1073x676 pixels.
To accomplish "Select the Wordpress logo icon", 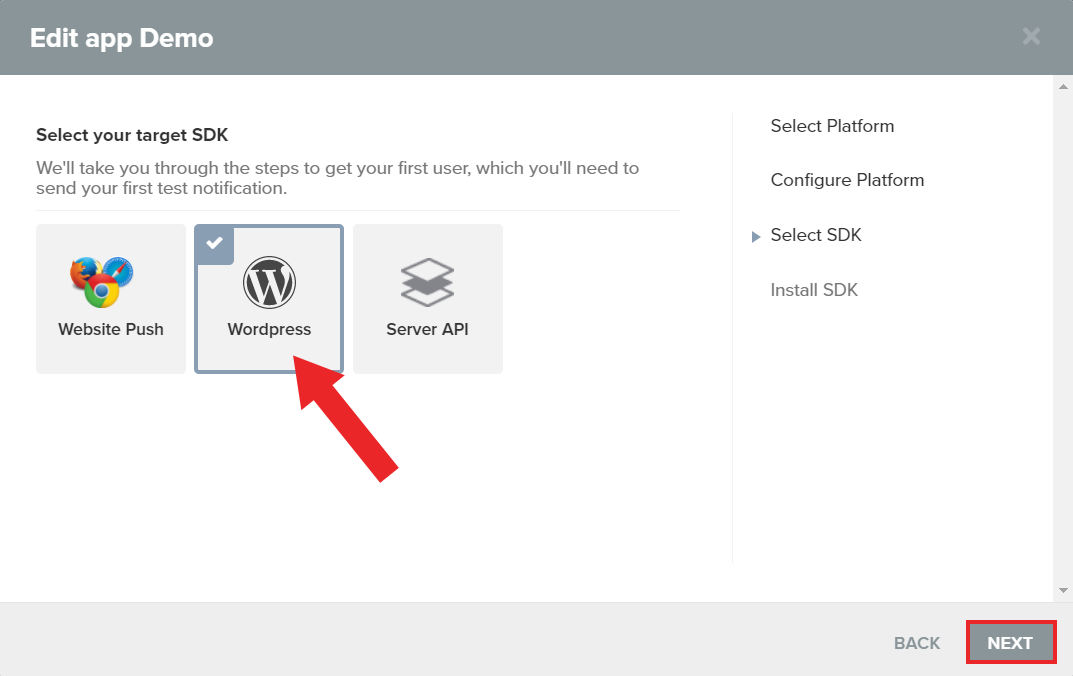I will [x=268, y=282].
